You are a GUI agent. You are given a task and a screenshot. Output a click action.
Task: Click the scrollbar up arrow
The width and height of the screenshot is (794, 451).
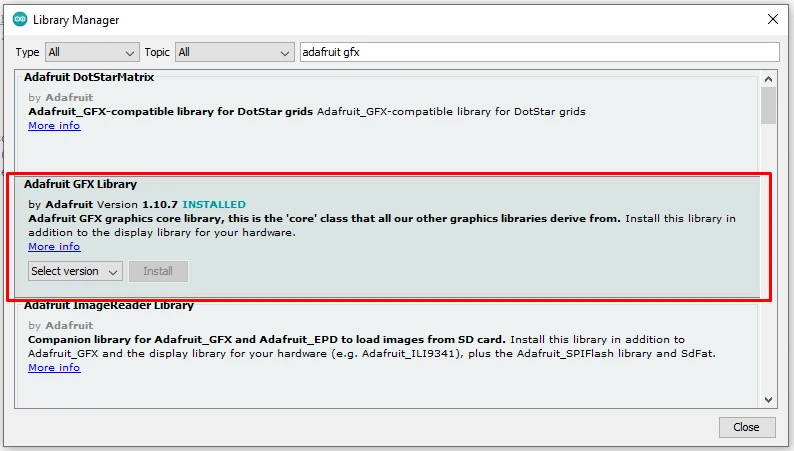[768, 79]
